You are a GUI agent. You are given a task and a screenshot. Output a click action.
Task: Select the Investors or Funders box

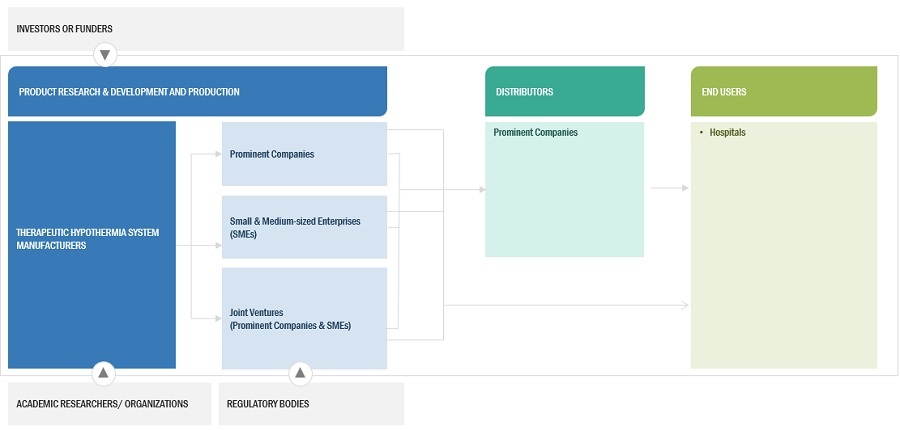pyautogui.click(x=205, y=29)
